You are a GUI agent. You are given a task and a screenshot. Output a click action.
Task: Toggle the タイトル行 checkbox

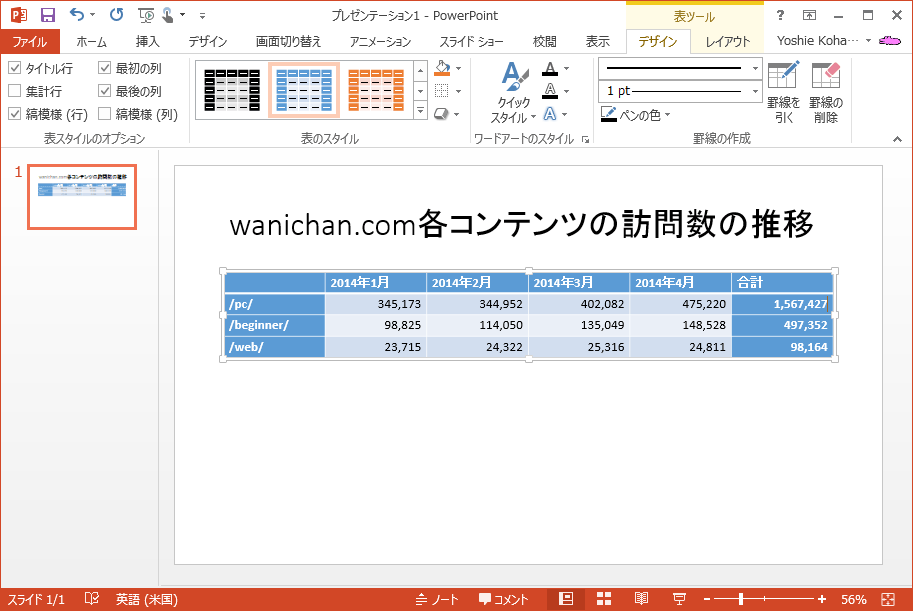pyautogui.click(x=15, y=68)
